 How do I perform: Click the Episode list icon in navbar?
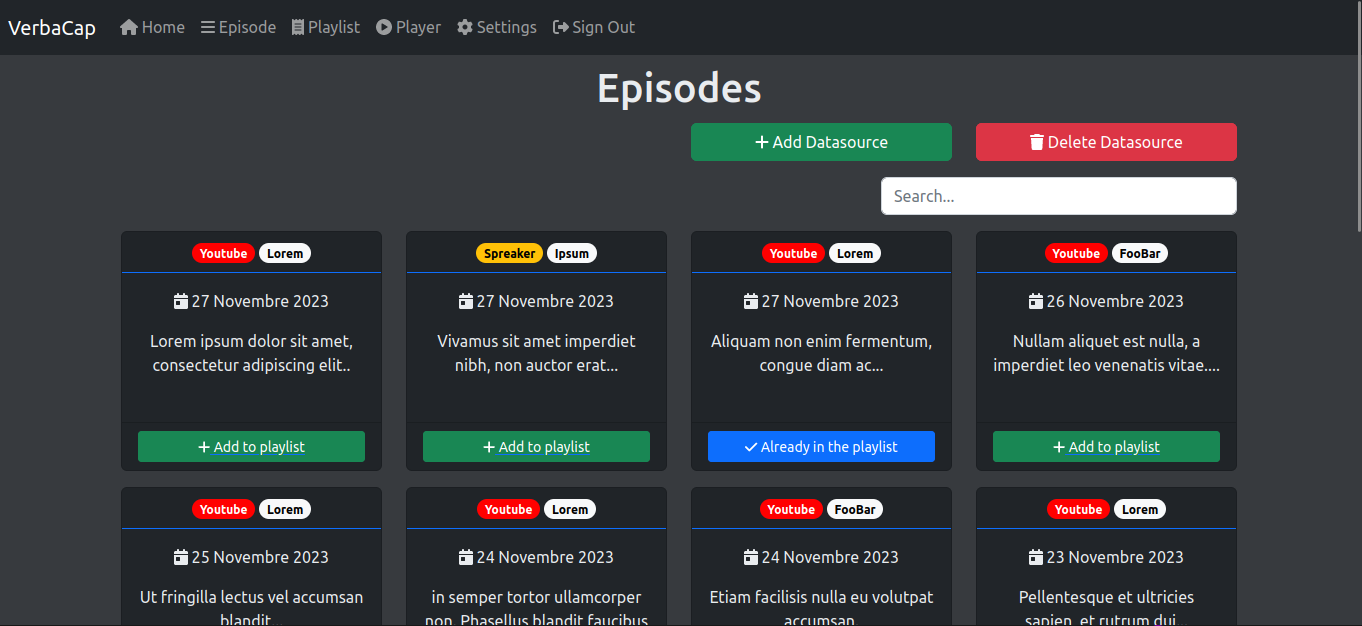click(x=208, y=27)
